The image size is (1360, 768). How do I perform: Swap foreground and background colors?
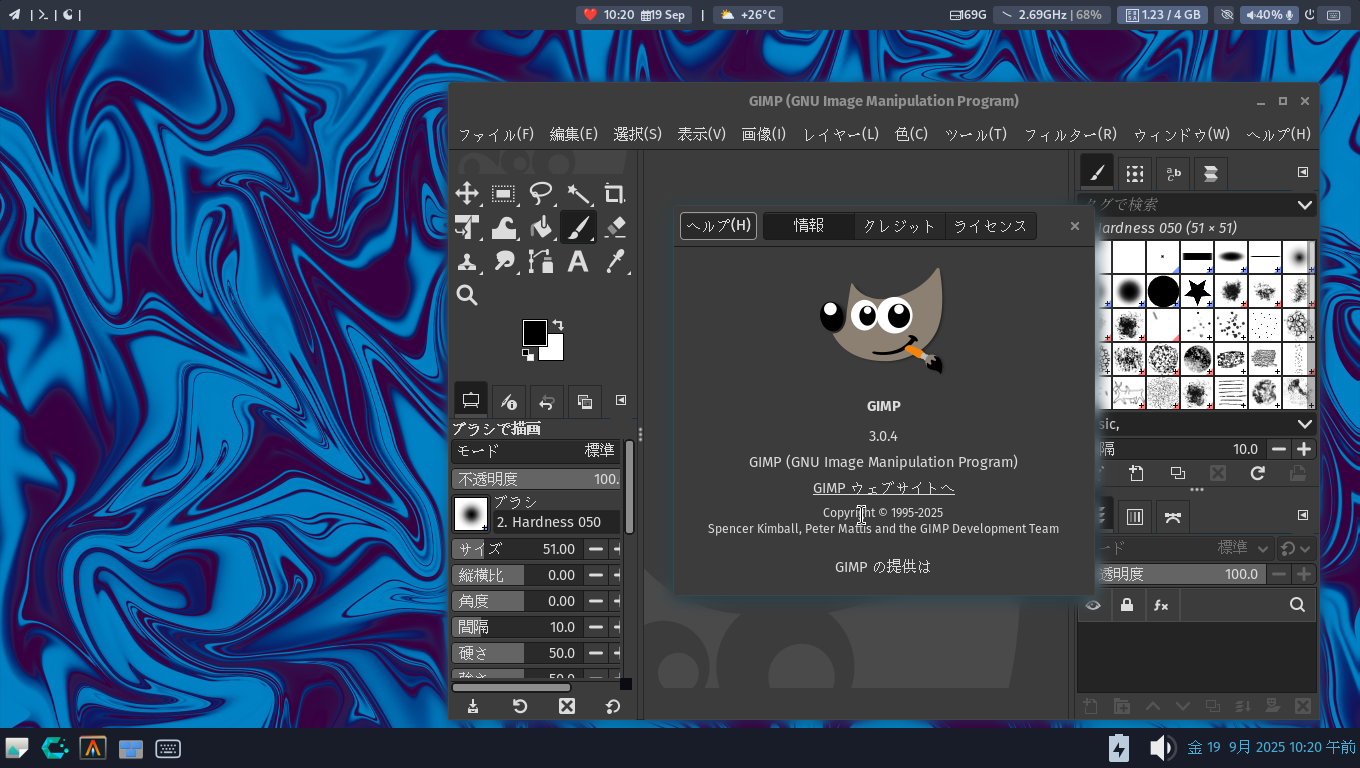coord(558,325)
